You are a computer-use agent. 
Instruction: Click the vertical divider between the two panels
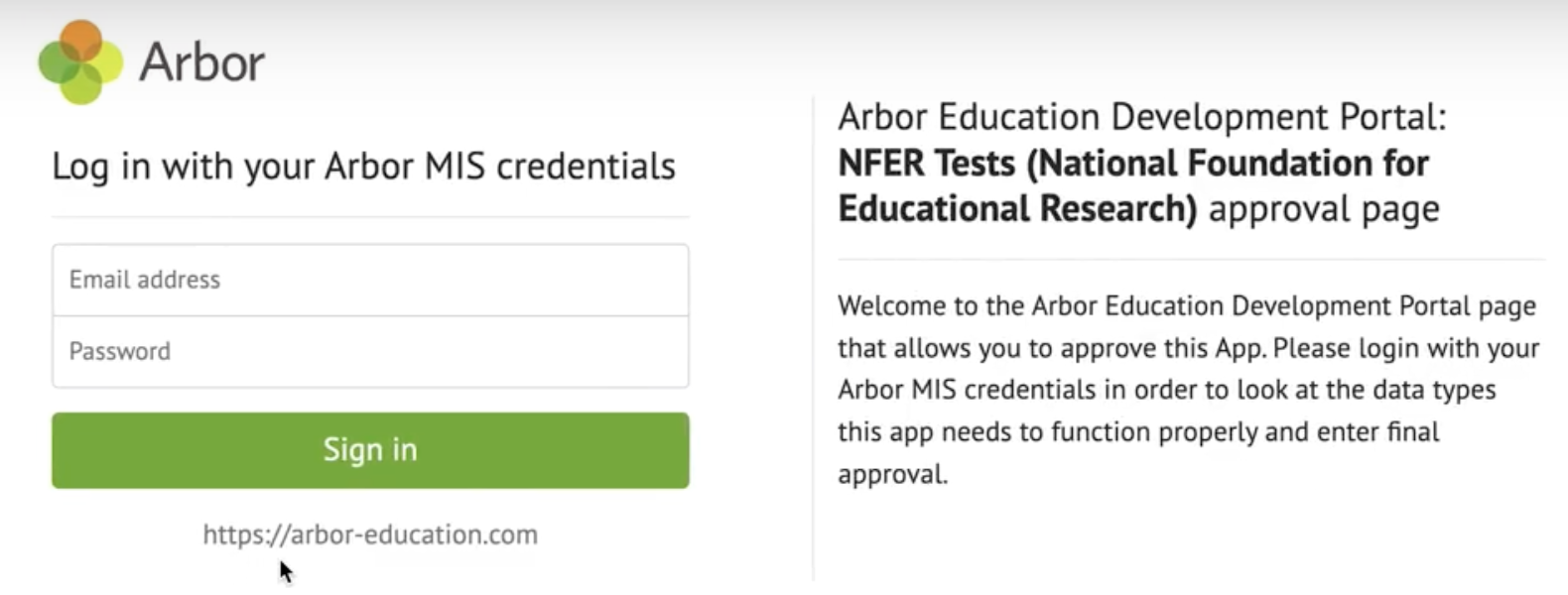point(813,337)
